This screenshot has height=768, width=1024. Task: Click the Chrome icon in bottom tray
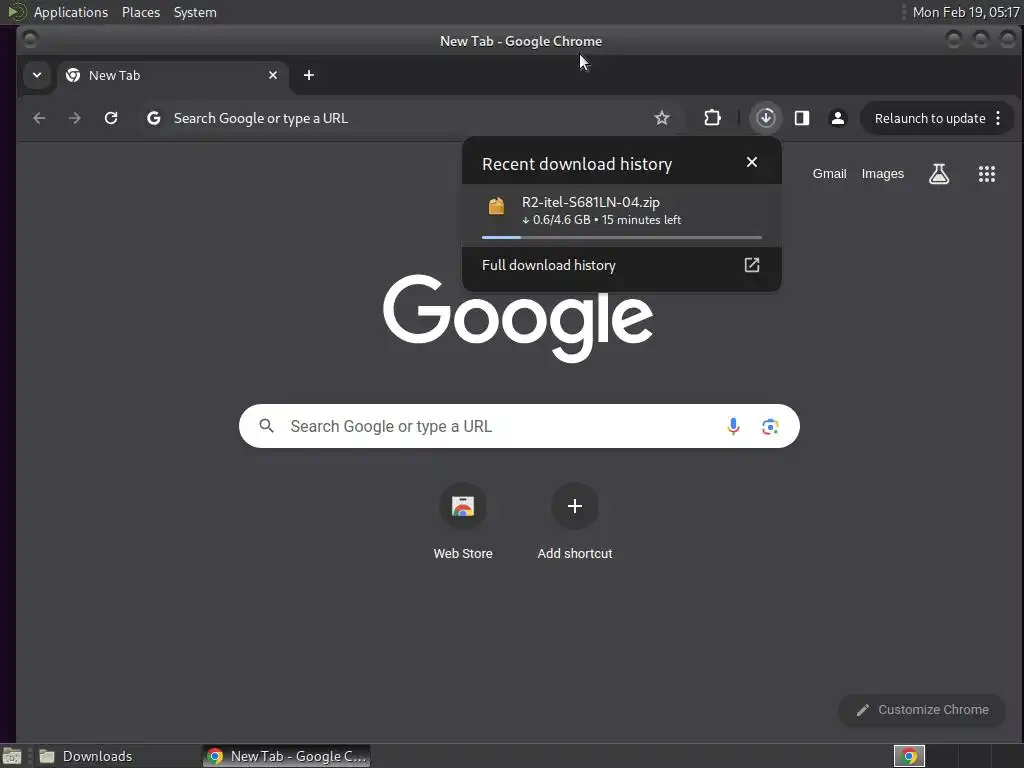[x=909, y=756]
